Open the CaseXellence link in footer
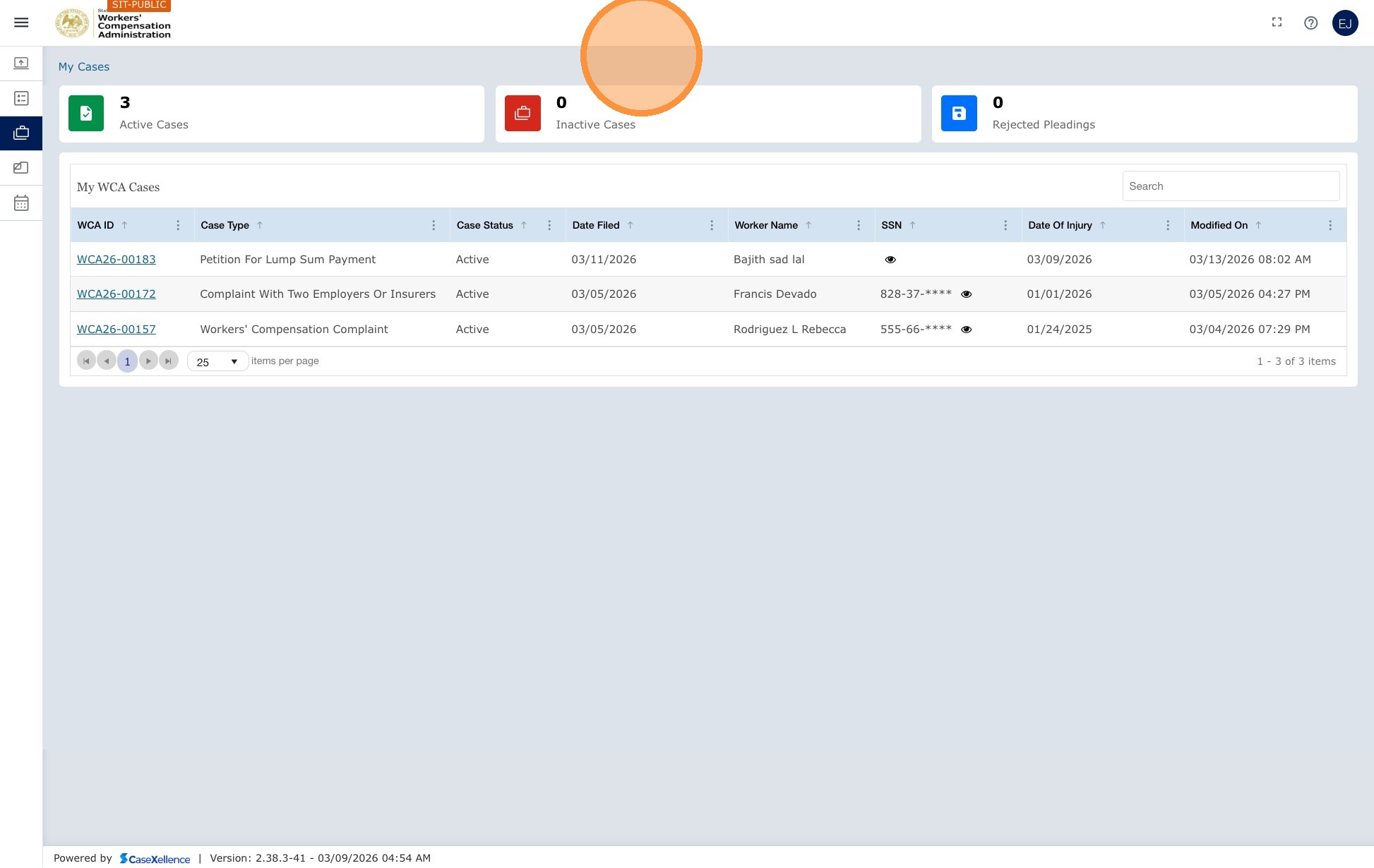Screen dimensions: 1374x868 pos(155,858)
